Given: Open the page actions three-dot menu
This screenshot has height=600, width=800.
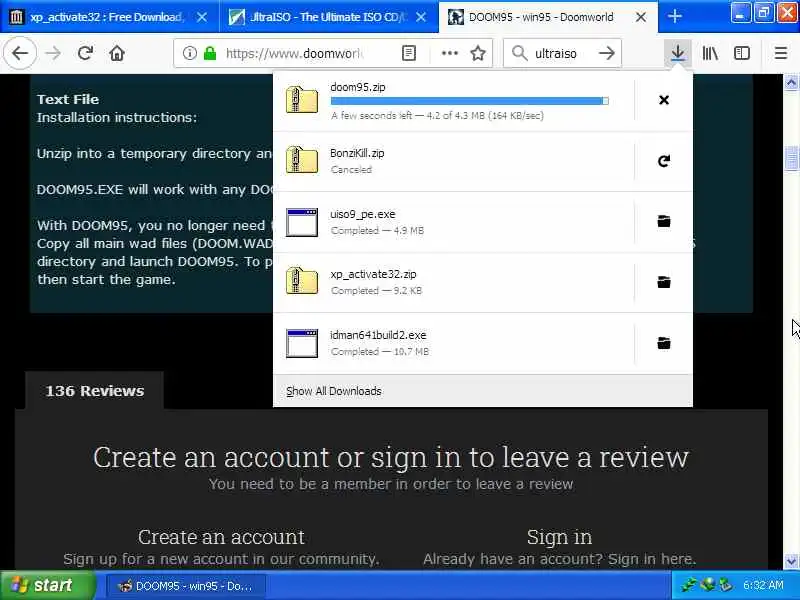Looking at the screenshot, I should click(449, 53).
